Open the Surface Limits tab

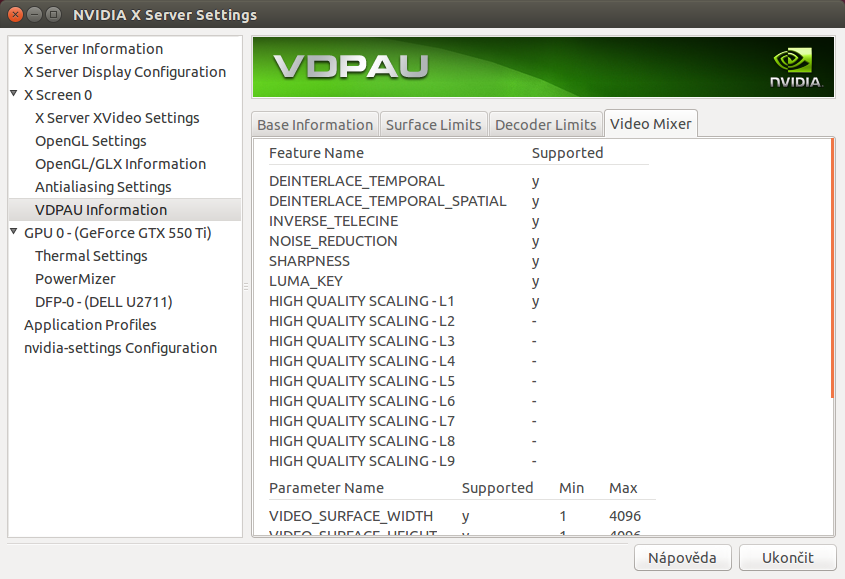(x=434, y=125)
